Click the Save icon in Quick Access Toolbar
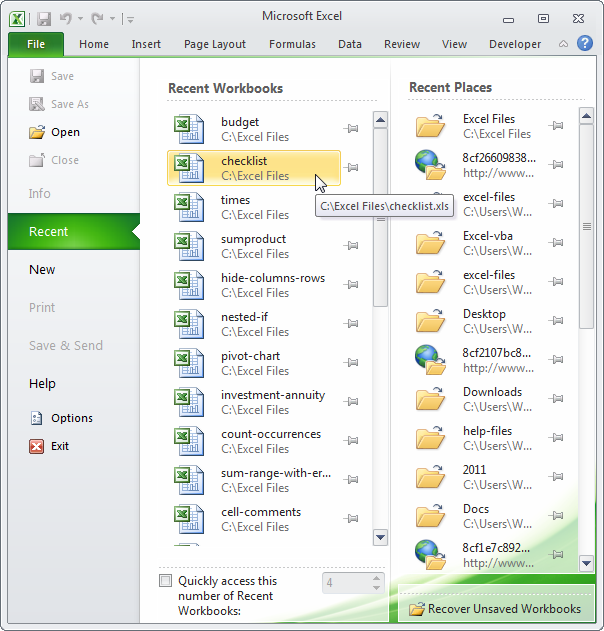Viewport: 604px width, 631px height. tap(44, 19)
